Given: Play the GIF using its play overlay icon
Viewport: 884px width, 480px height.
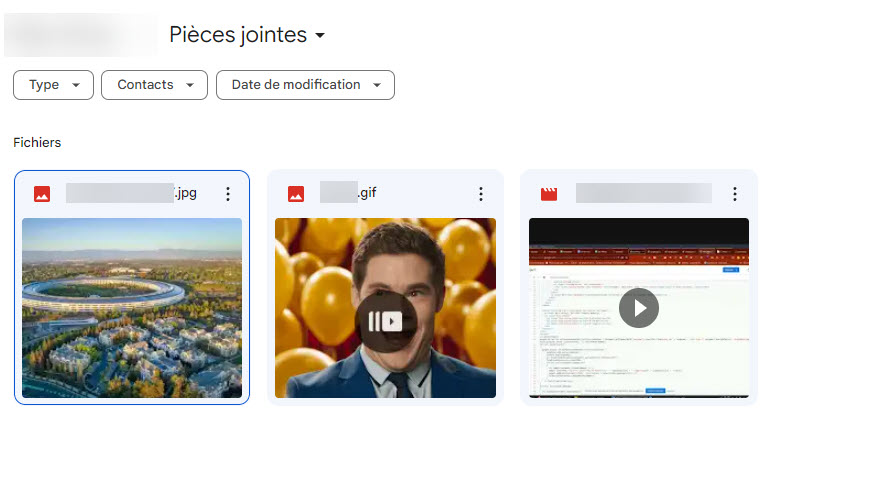Looking at the screenshot, I should coord(385,321).
